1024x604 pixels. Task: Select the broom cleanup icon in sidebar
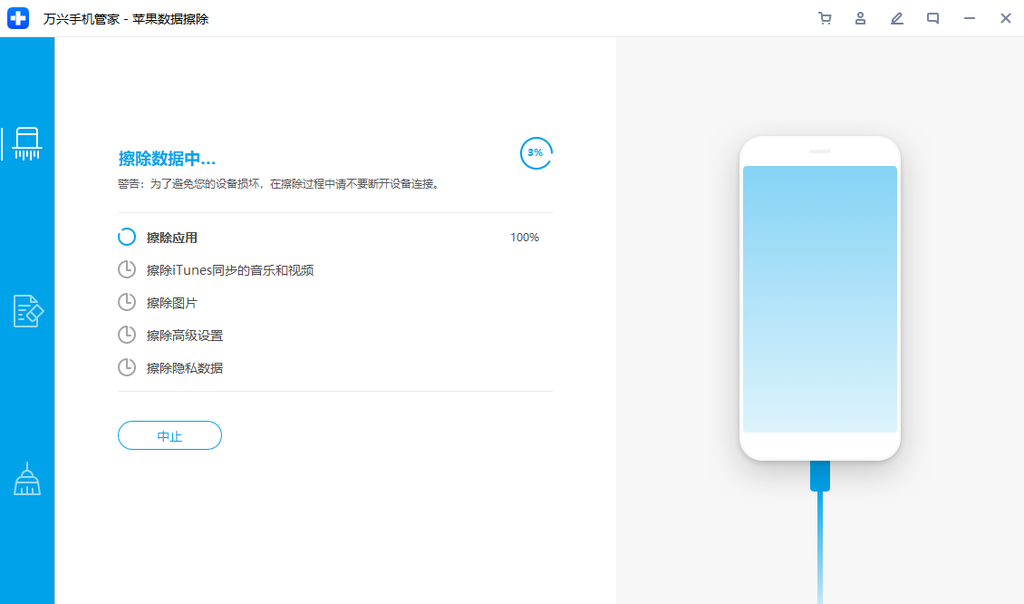pyautogui.click(x=27, y=478)
